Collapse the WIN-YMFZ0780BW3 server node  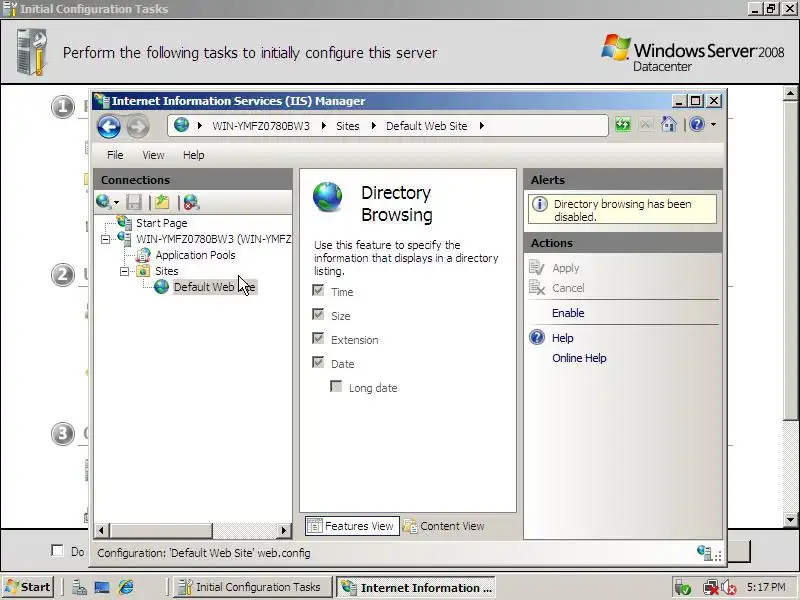105,239
